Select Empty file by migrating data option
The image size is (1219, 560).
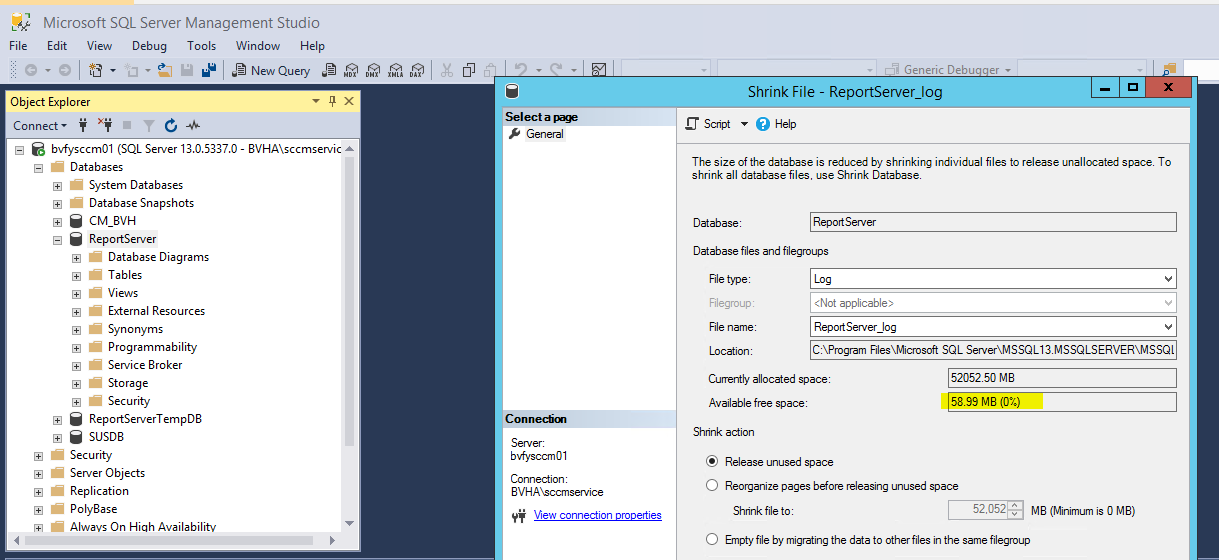pyautogui.click(x=712, y=540)
